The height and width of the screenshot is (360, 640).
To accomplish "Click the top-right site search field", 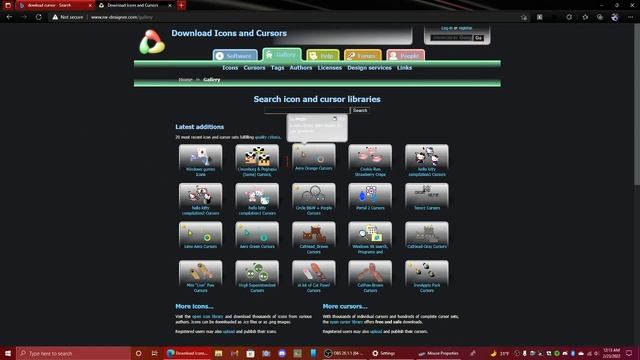I will (451, 38).
